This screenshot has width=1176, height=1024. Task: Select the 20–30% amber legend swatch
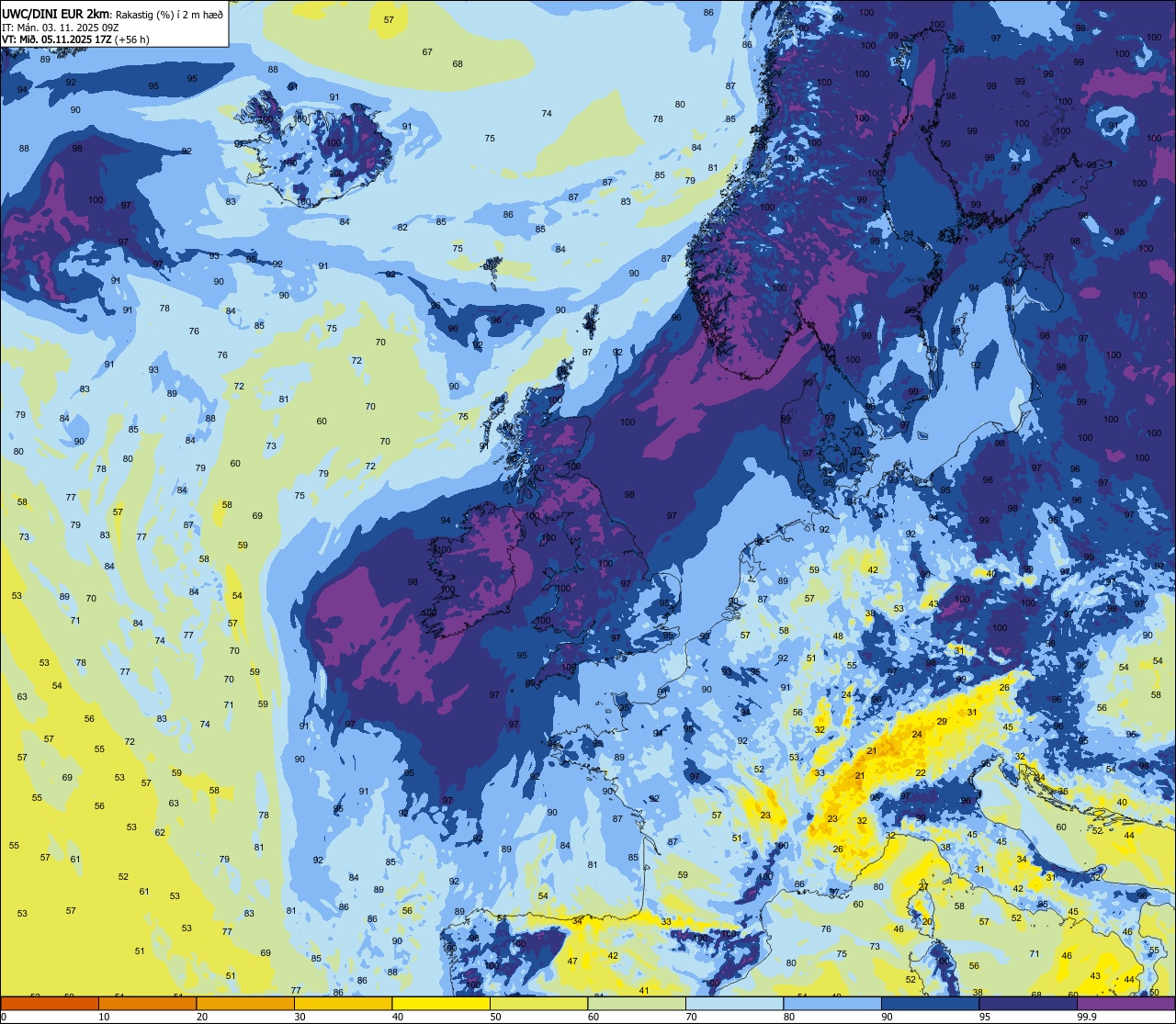coord(245,1003)
